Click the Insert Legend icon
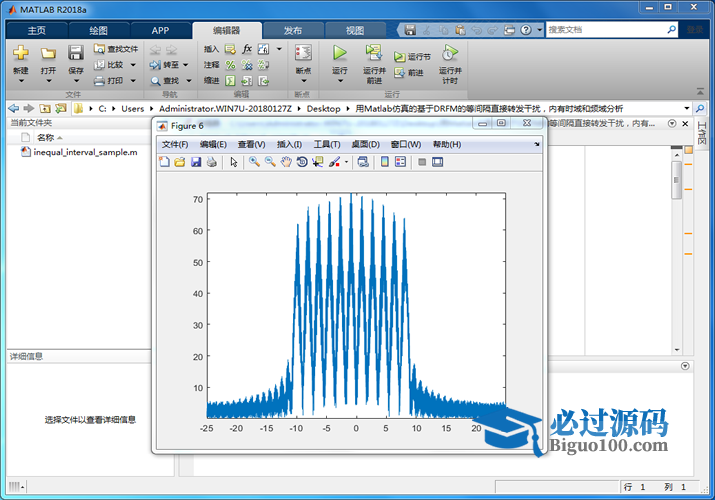 400,162
